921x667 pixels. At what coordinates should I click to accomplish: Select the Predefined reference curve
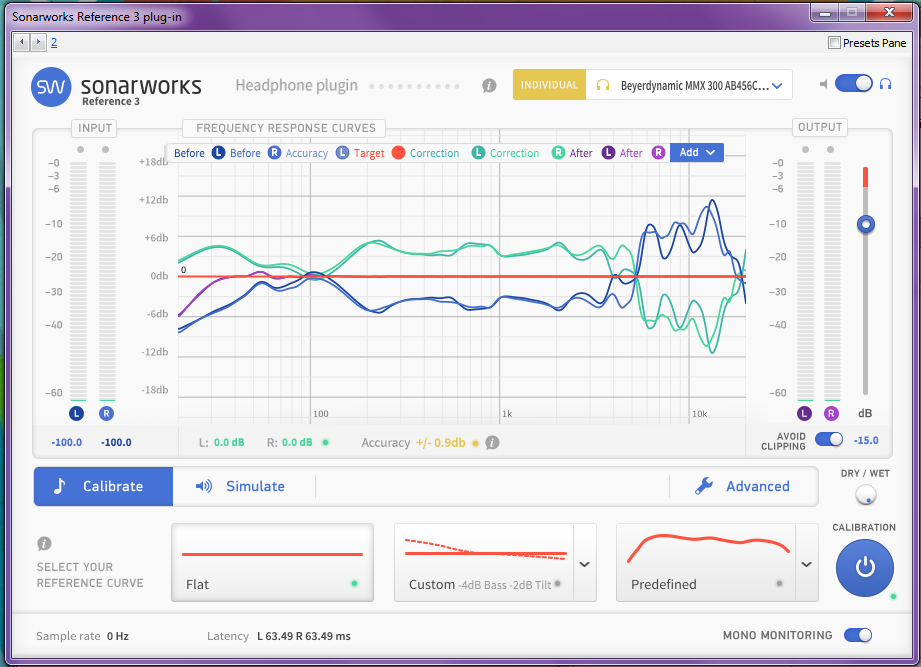click(x=705, y=562)
